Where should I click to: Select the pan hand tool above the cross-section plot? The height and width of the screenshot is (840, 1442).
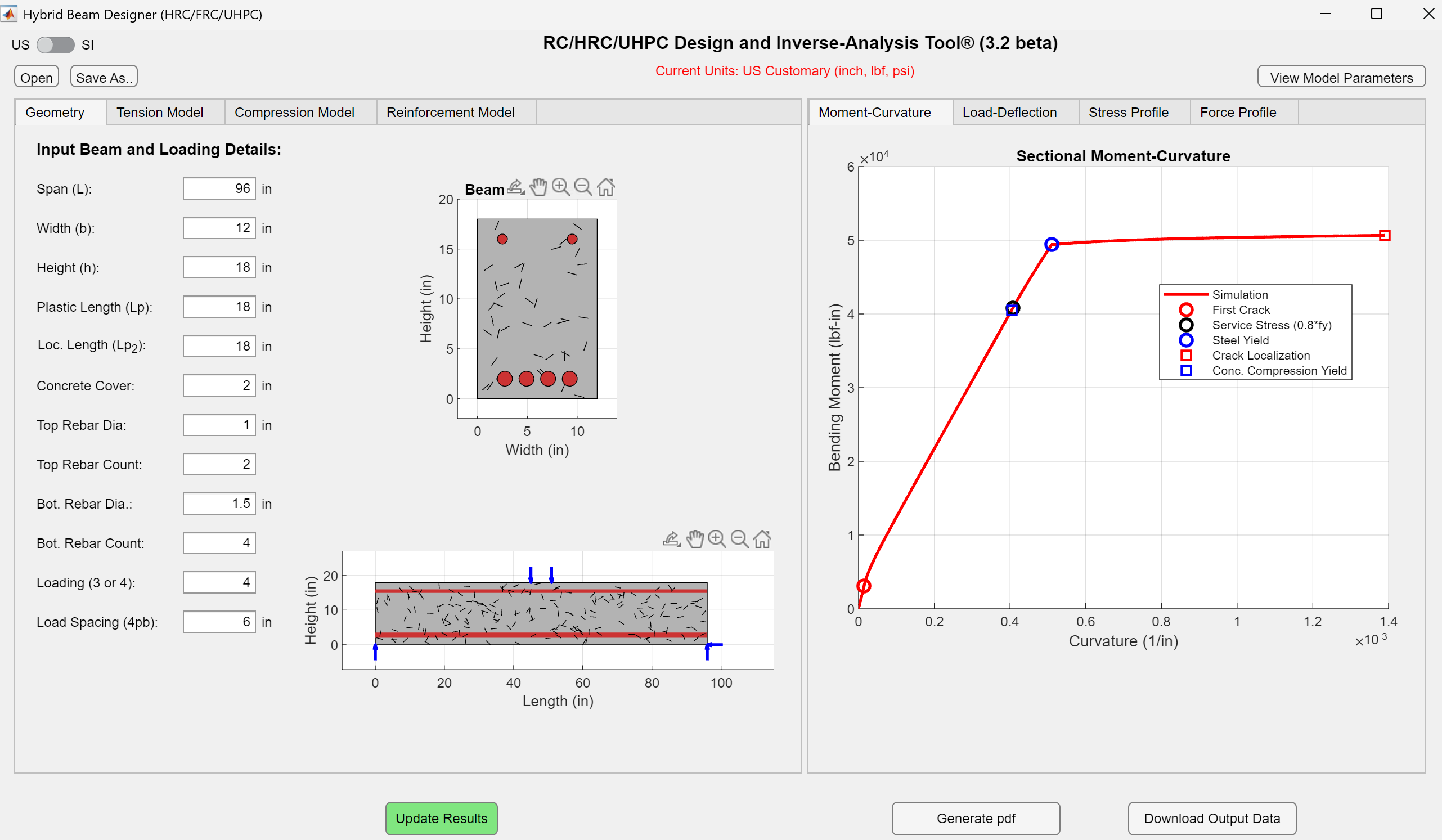click(538, 187)
